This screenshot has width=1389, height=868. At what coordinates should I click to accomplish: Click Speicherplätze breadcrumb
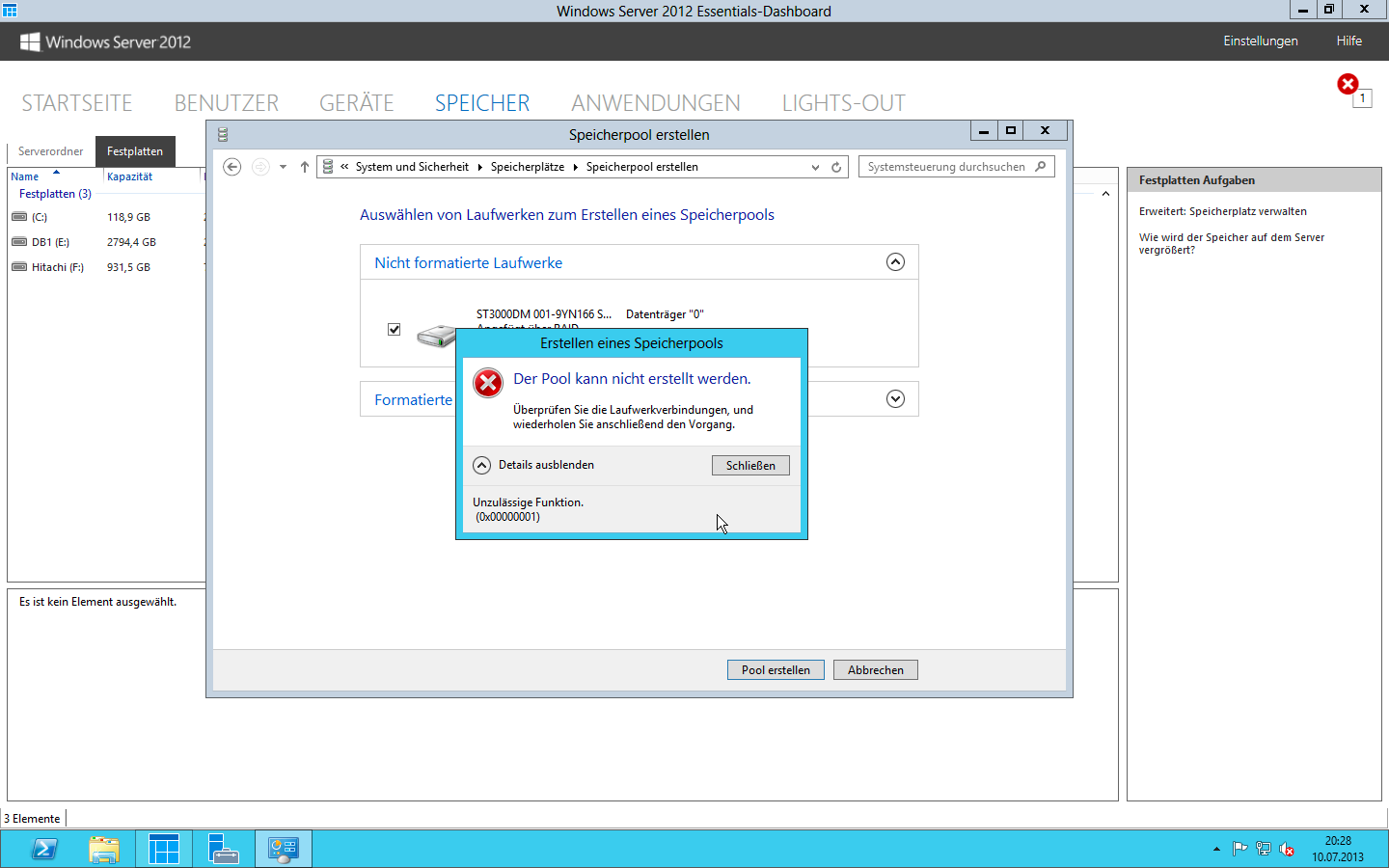pos(528,167)
